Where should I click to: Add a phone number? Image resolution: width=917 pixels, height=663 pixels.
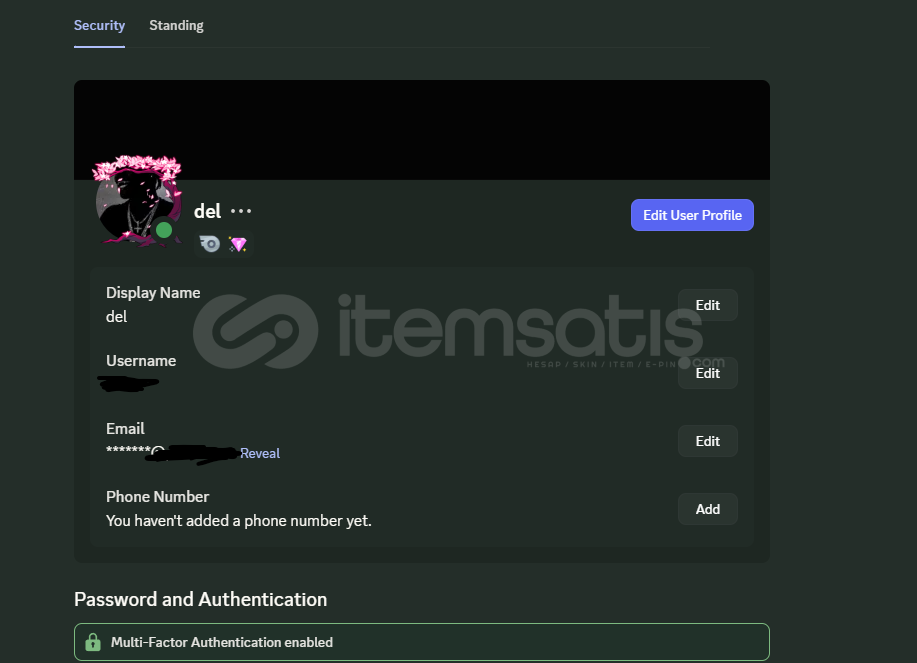pyautogui.click(x=708, y=509)
